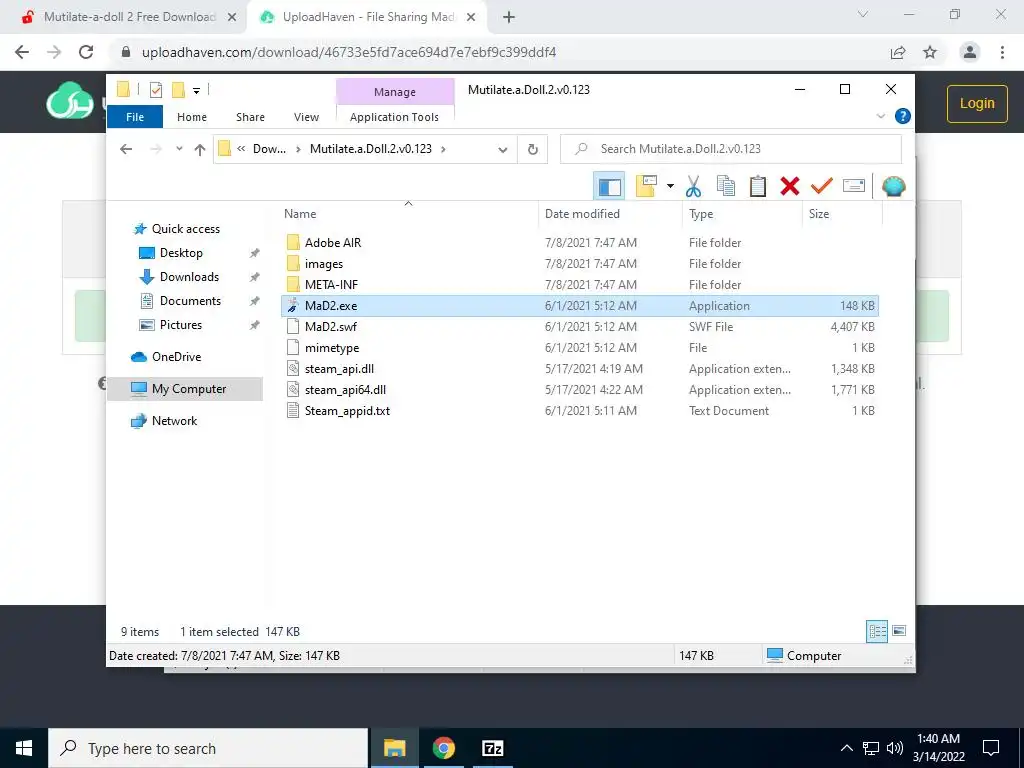Click the Copy icon in Explorer toolbar
Viewport: 1024px width, 768px height.
click(726, 187)
